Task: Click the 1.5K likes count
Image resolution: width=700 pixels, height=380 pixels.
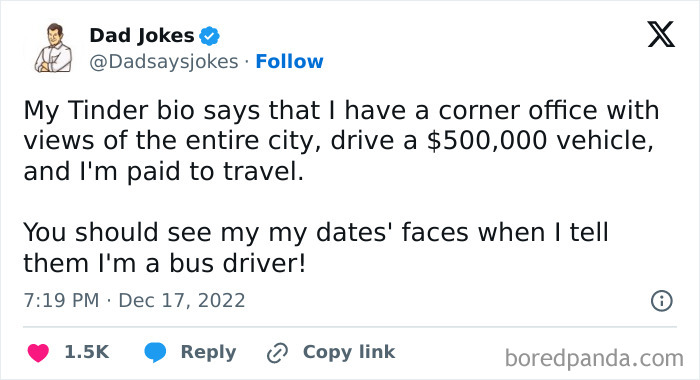Action: [87, 352]
